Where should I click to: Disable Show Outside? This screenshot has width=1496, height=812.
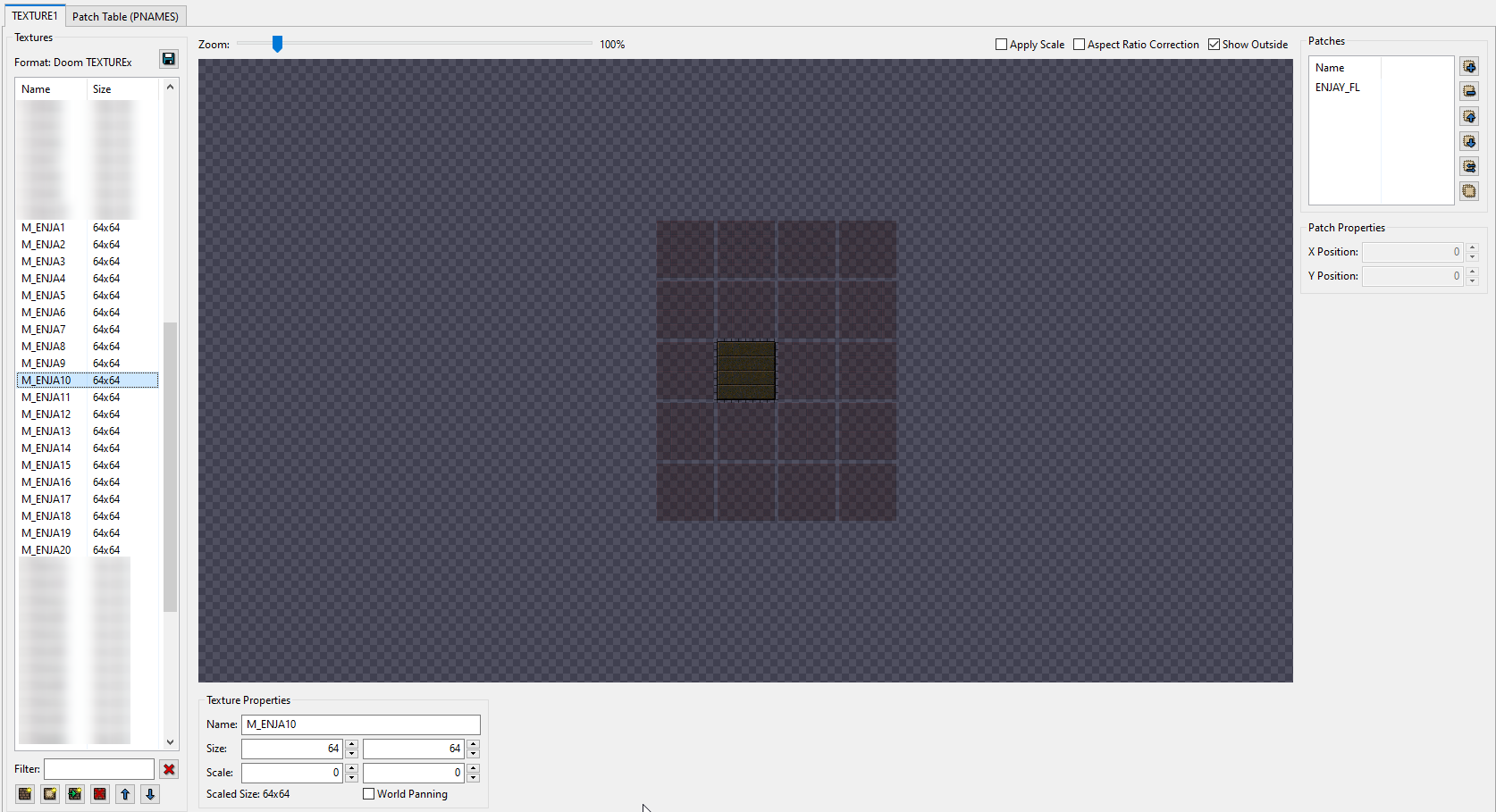(x=1214, y=44)
